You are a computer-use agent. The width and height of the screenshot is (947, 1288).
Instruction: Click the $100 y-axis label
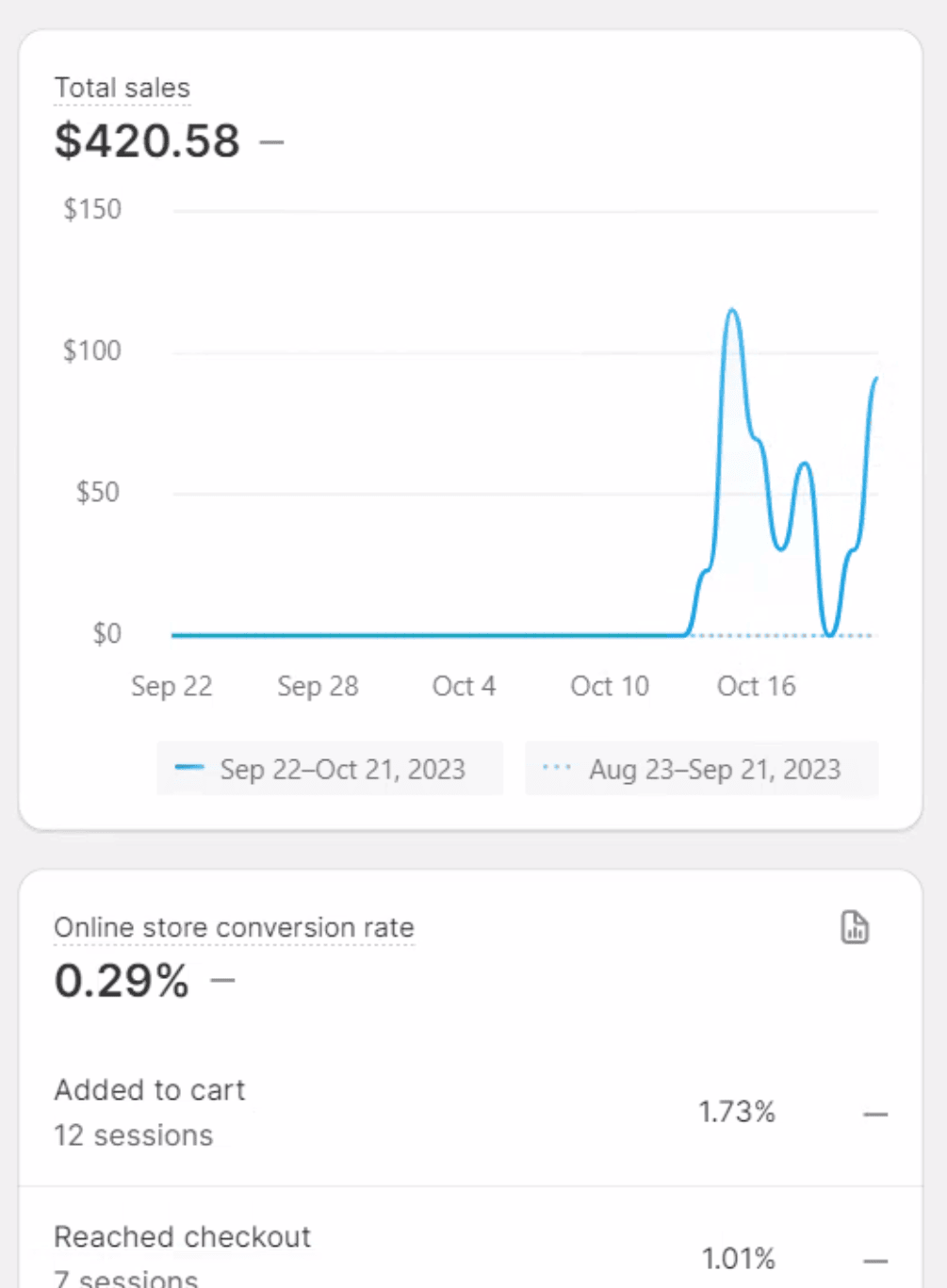pos(92,351)
